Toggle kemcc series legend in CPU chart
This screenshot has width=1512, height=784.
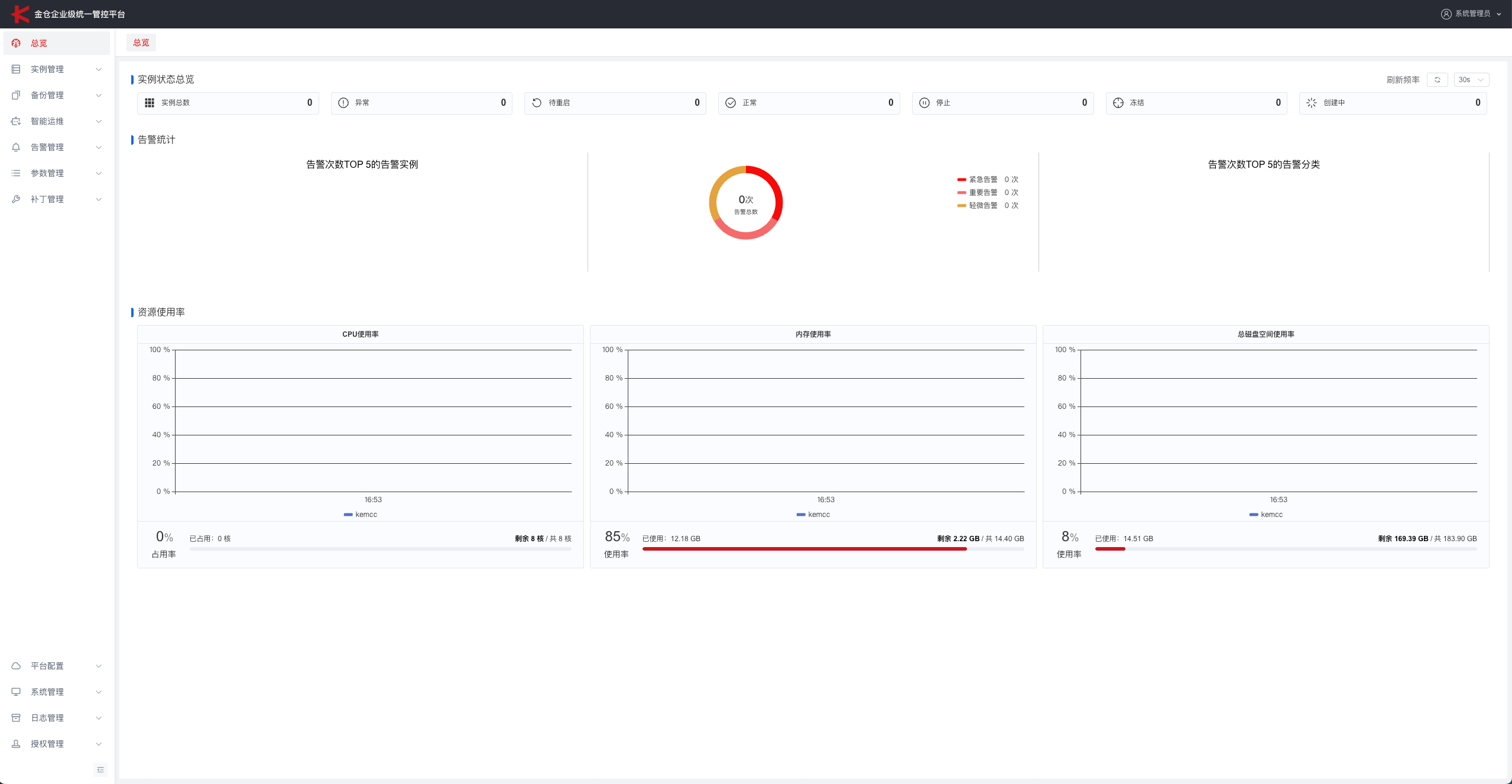[x=361, y=515]
